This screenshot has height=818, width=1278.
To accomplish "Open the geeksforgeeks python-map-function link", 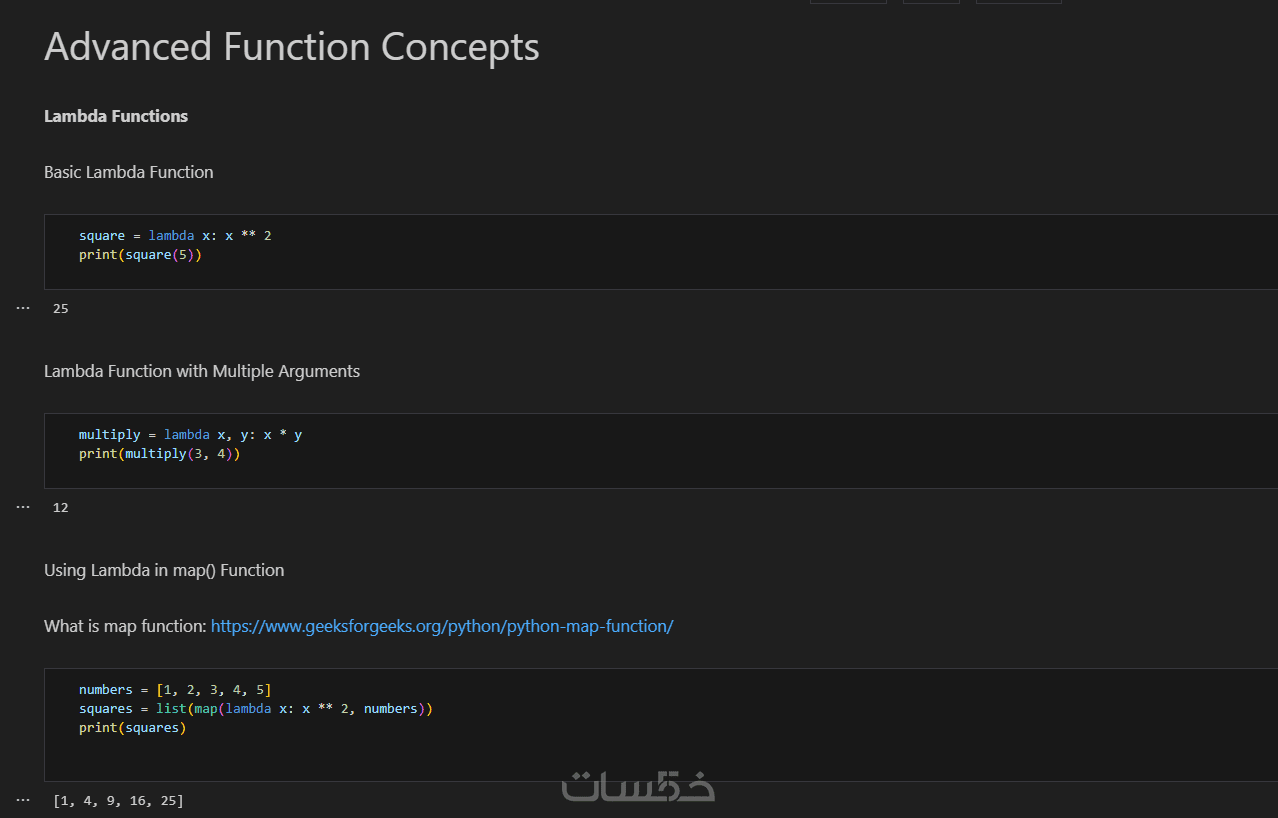I will pos(442,626).
